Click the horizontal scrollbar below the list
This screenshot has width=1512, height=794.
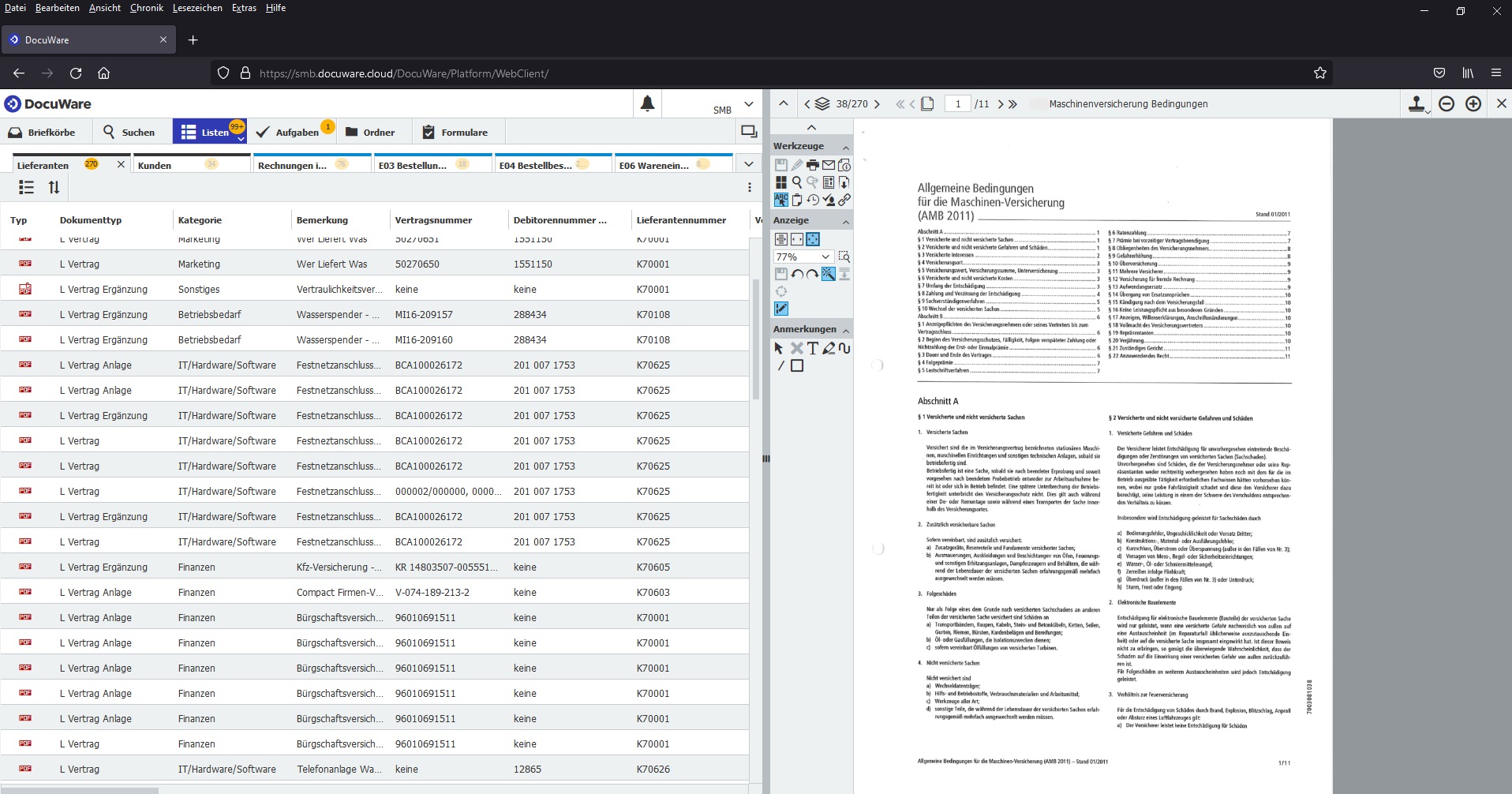pyautogui.click(x=79, y=790)
